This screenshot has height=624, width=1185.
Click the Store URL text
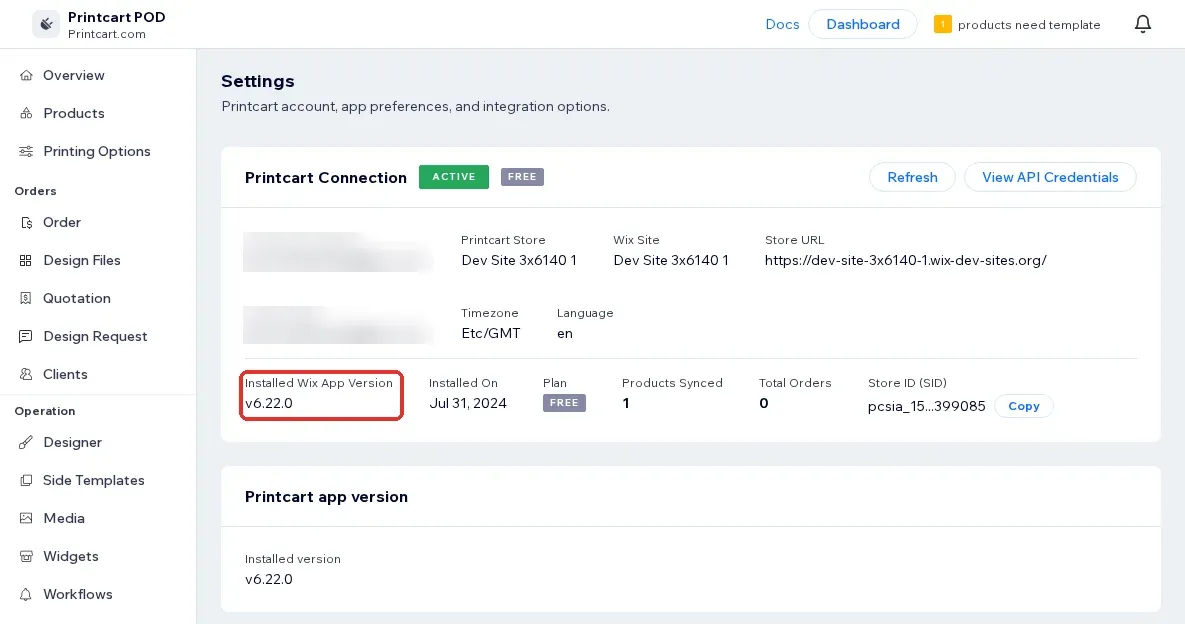pos(905,260)
